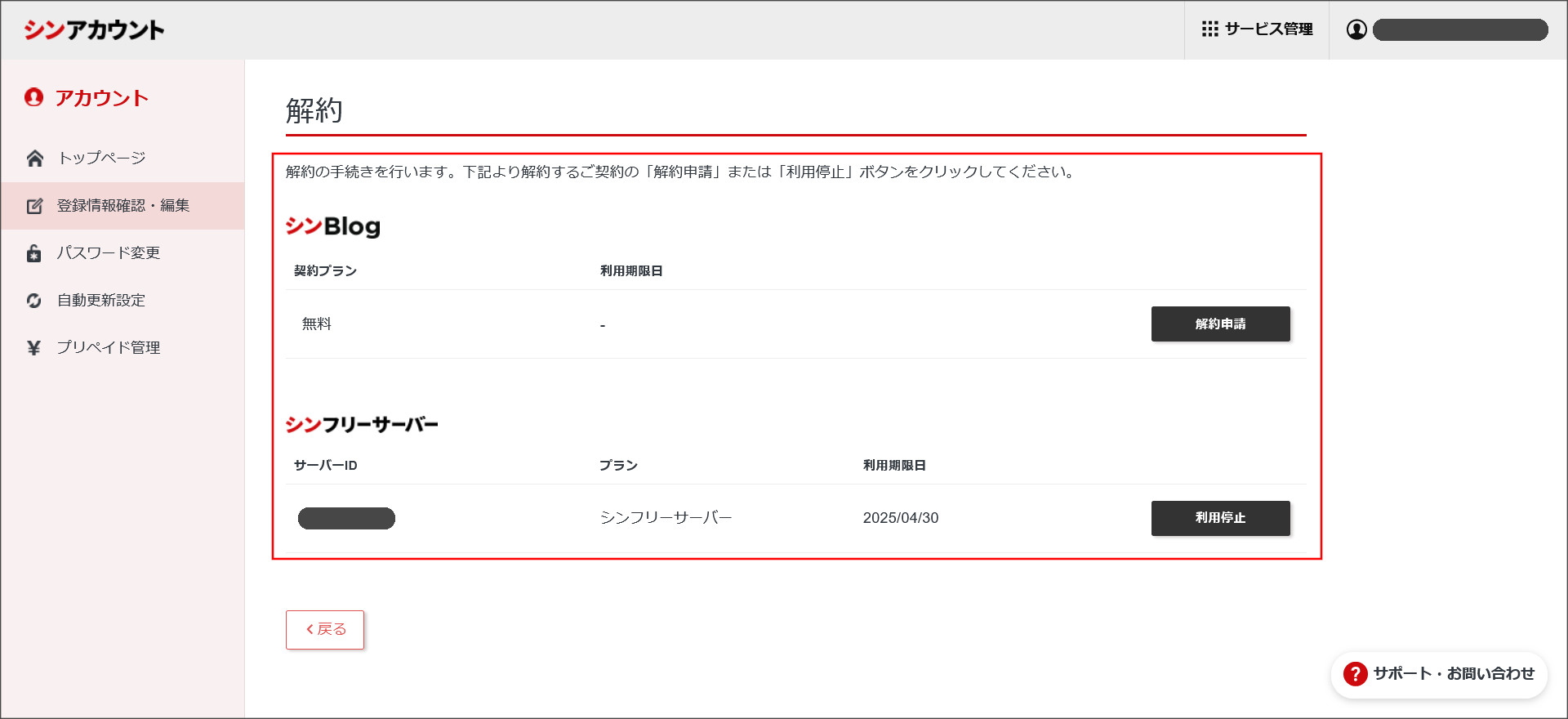Image resolution: width=1568 pixels, height=719 pixels.
Task: Click the シンBlog service logo
Action: tap(333, 226)
